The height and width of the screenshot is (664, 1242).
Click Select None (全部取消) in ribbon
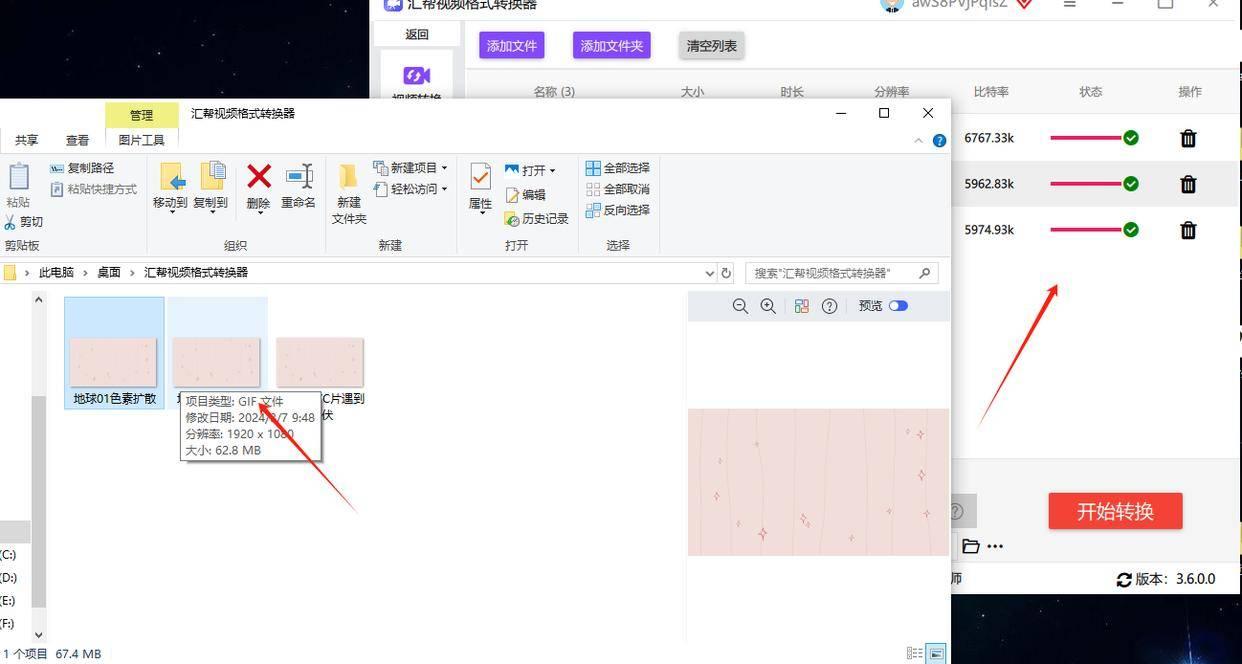point(617,189)
